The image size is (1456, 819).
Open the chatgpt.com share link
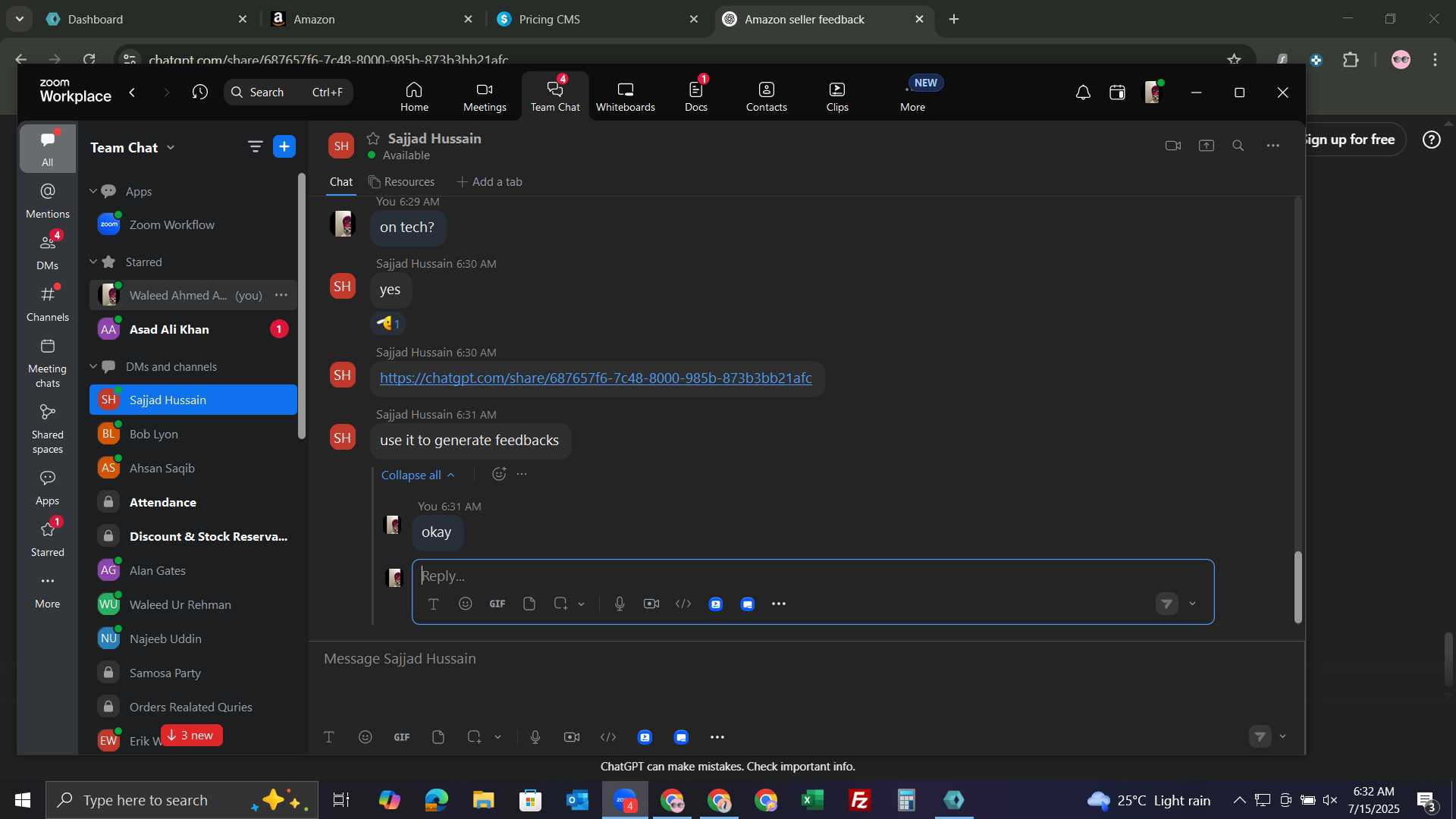tap(595, 378)
